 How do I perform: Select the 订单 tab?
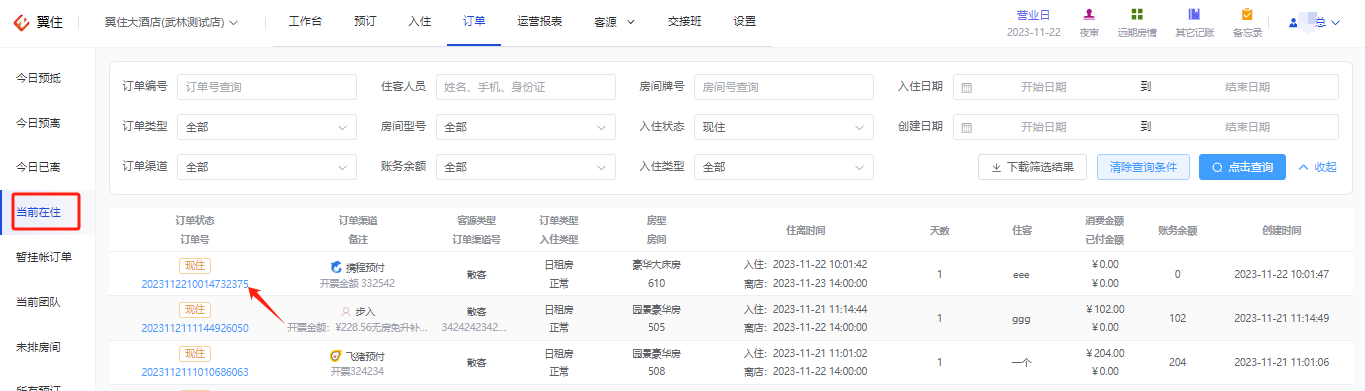pyautogui.click(x=474, y=21)
